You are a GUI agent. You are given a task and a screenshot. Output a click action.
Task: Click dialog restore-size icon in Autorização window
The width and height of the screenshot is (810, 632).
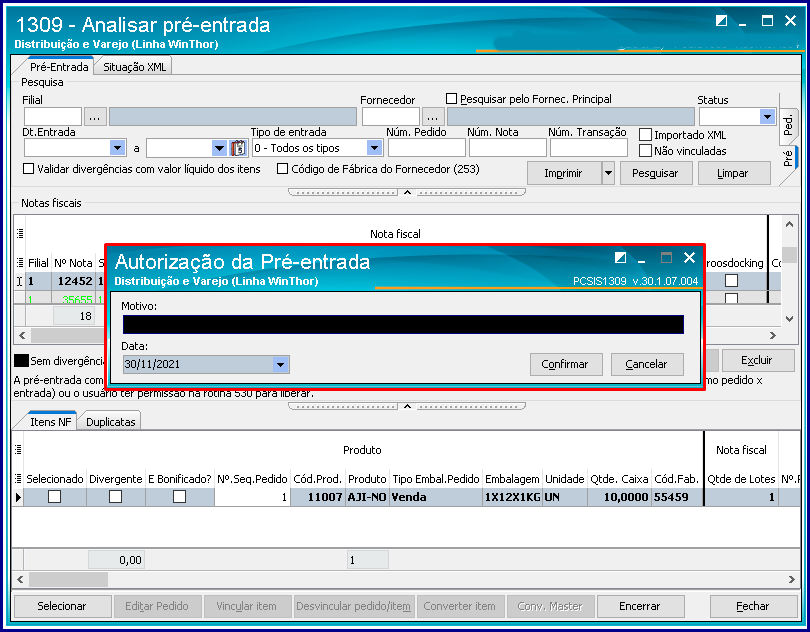(620, 257)
